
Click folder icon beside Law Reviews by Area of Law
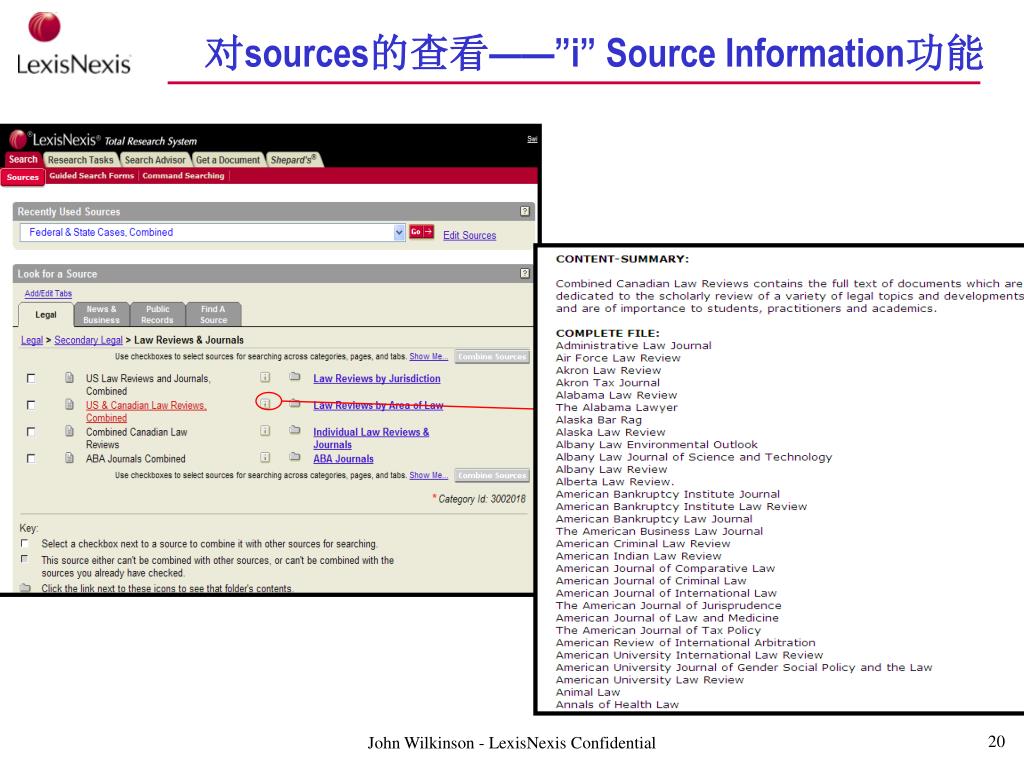click(x=295, y=404)
